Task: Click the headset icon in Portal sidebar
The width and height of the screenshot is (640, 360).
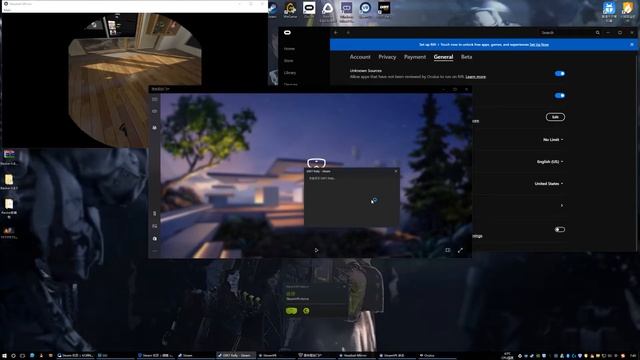Action: point(155,111)
